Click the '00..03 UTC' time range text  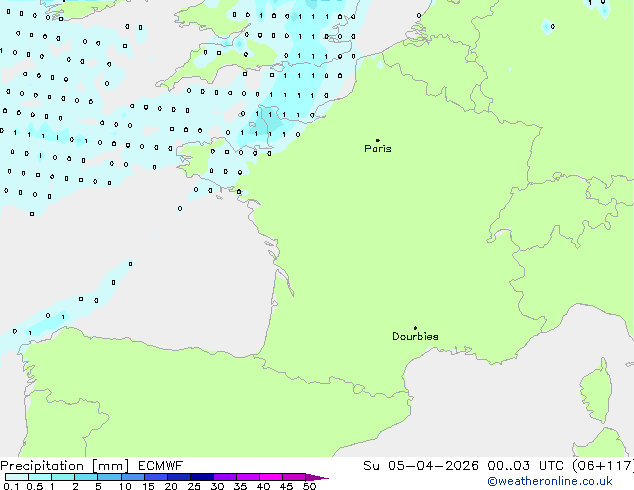tap(525, 466)
